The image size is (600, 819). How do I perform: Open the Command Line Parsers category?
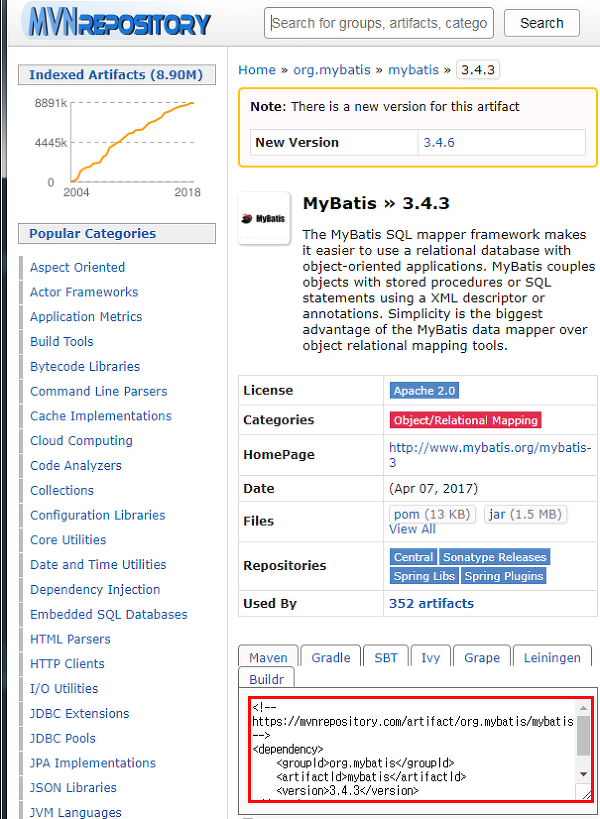99,391
